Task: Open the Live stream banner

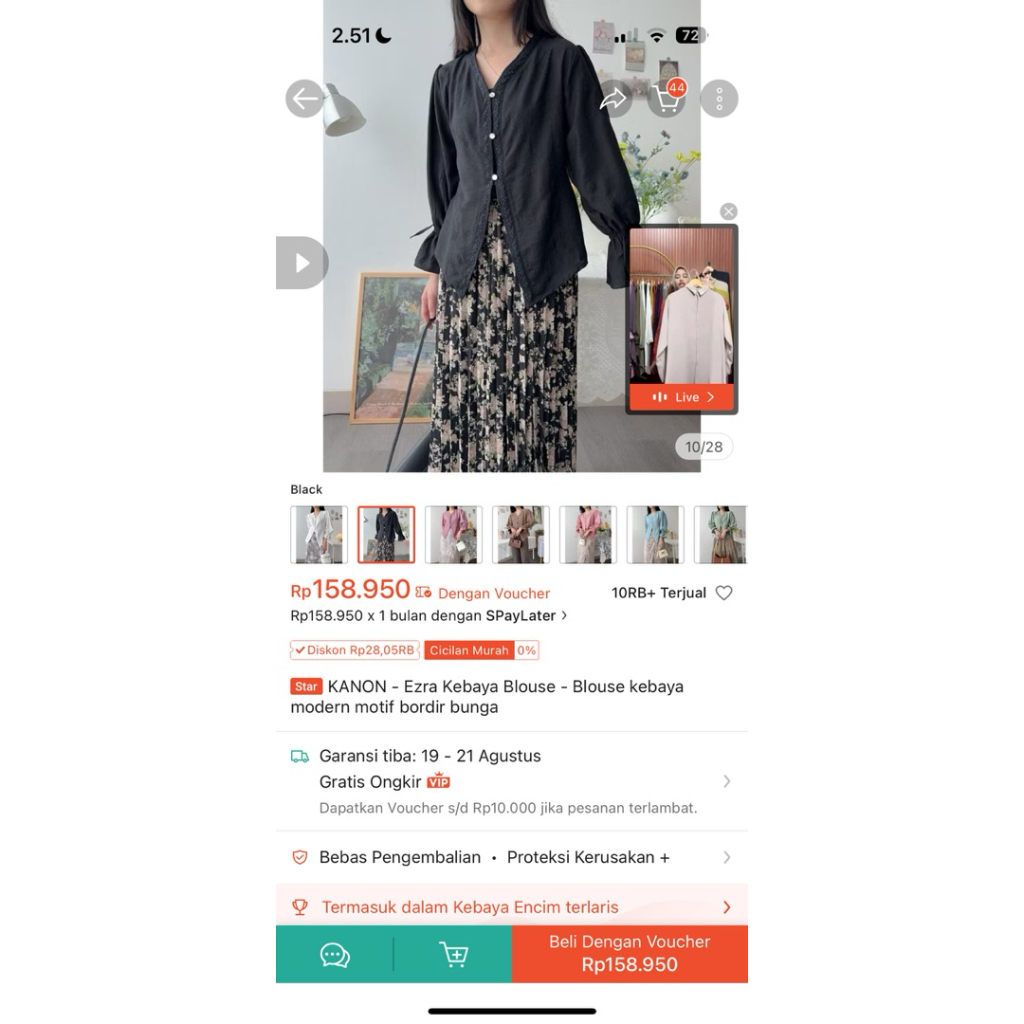Action: coord(682,396)
